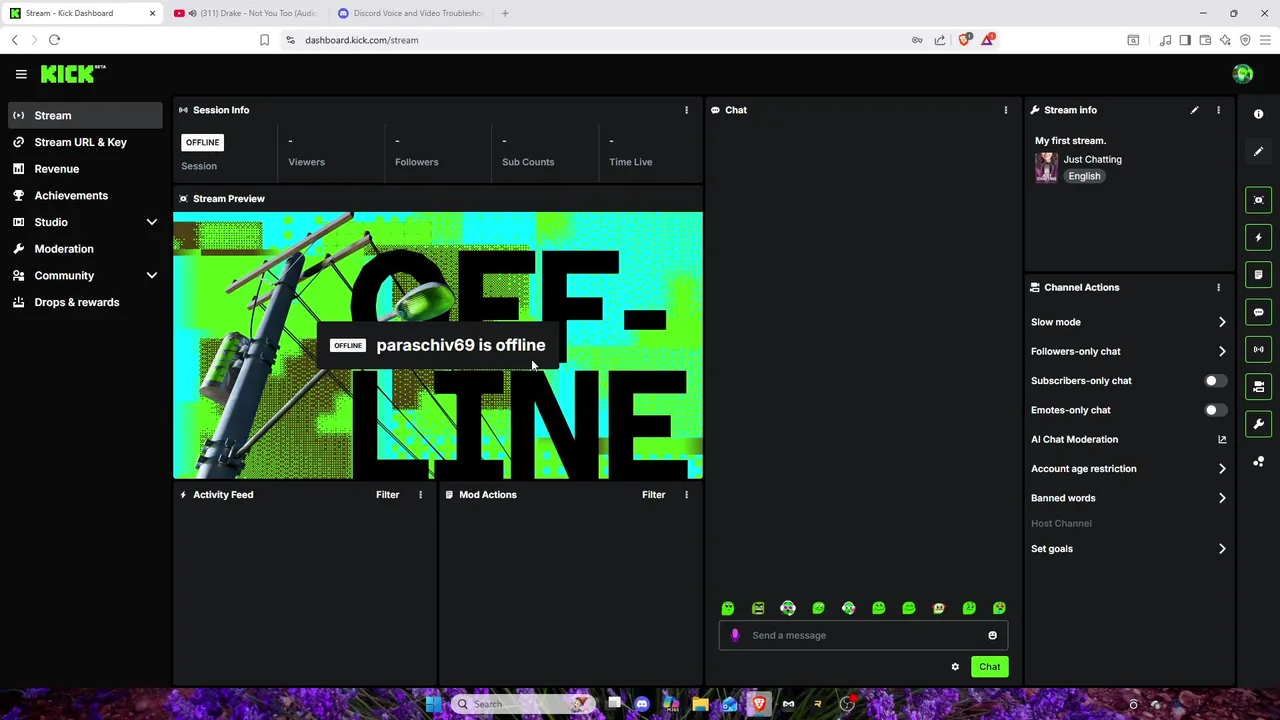Click the three-dots cluster icon in right rail
This screenshot has height=720, width=1280.
(x=1259, y=461)
